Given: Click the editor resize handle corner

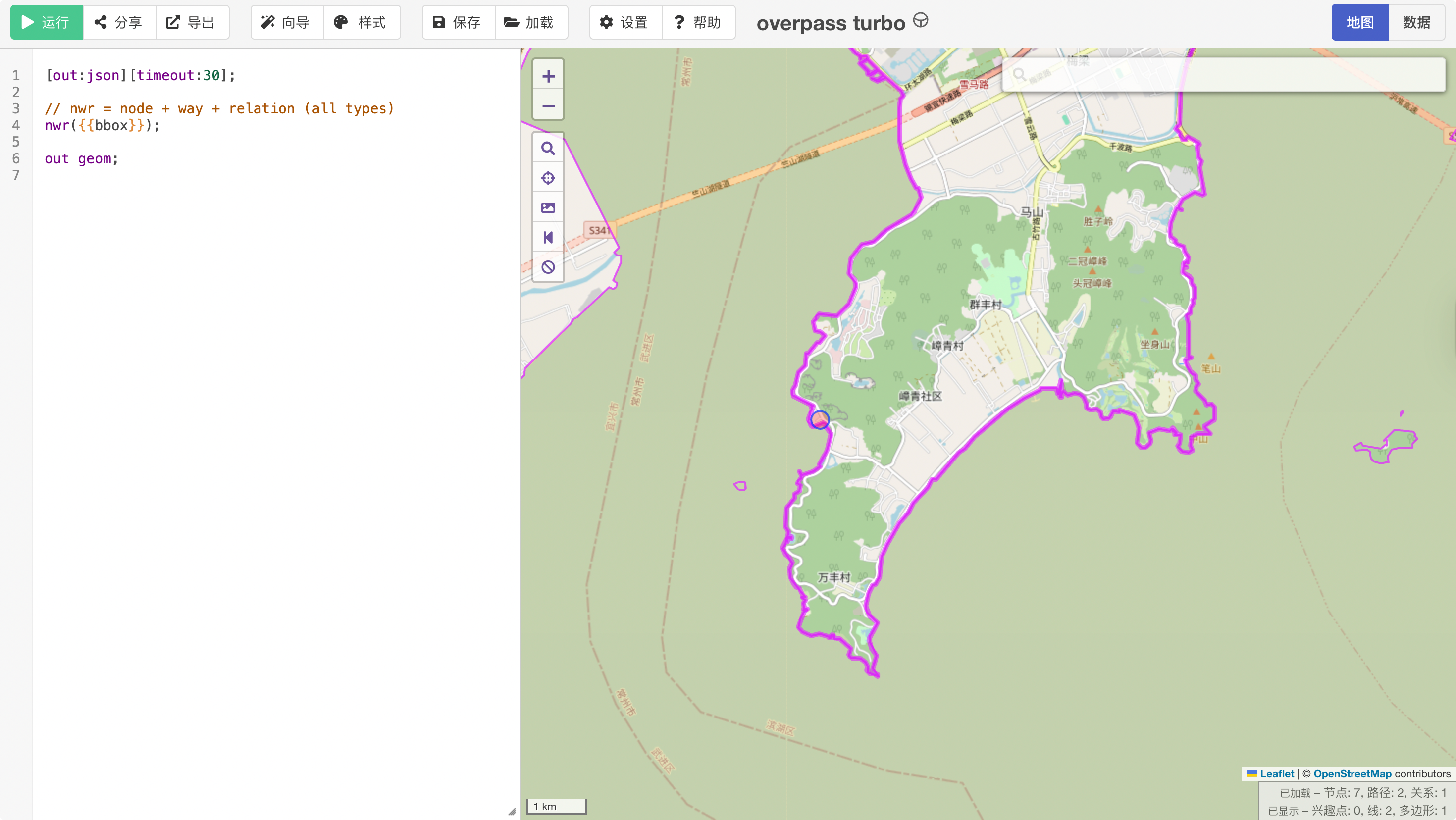Looking at the screenshot, I should click(512, 812).
